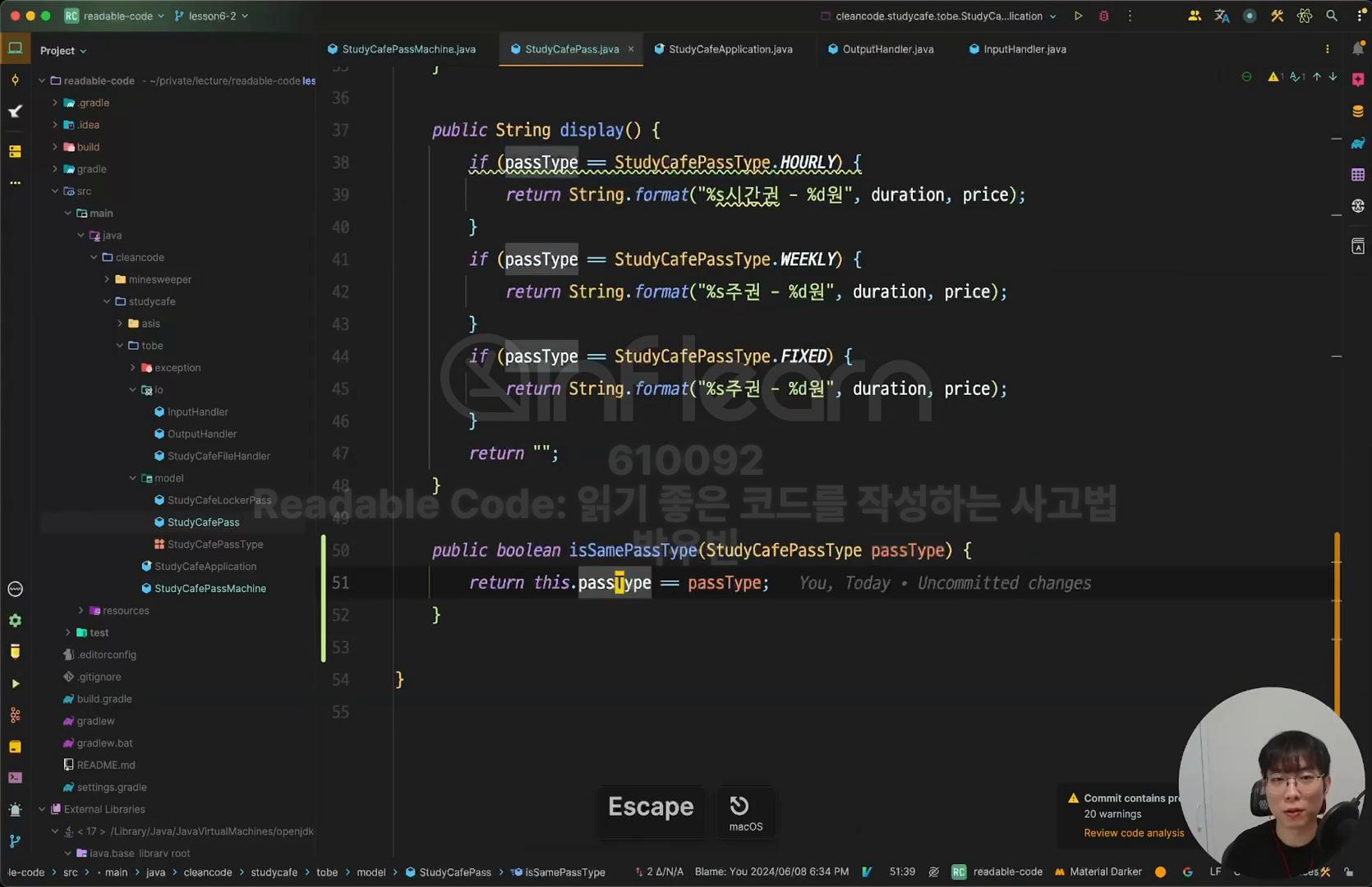Open the Terminal tool window icon

pyautogui.click(x=15, y=778)
